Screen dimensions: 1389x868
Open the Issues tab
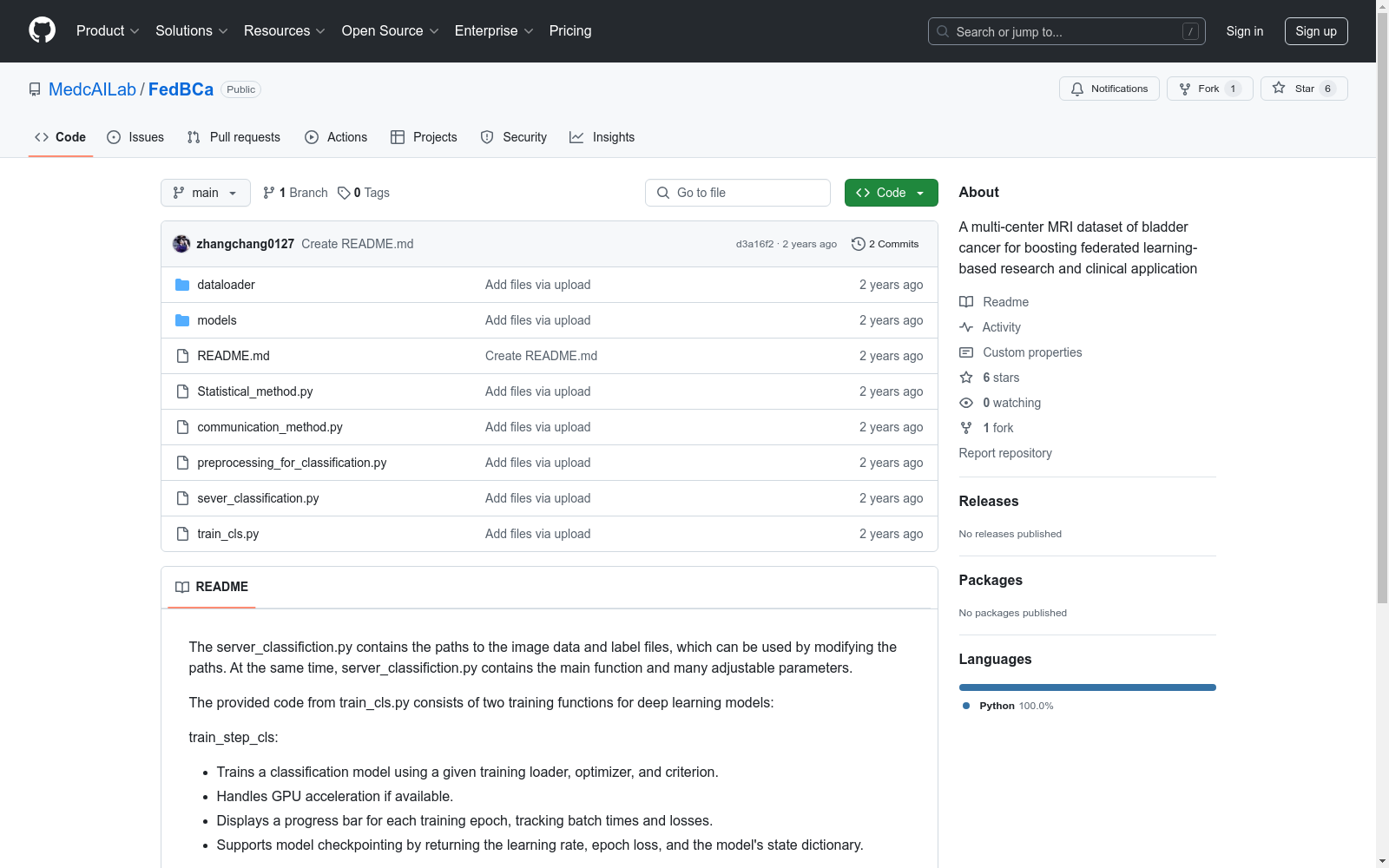pyautogui.click(x=135, y=137)
